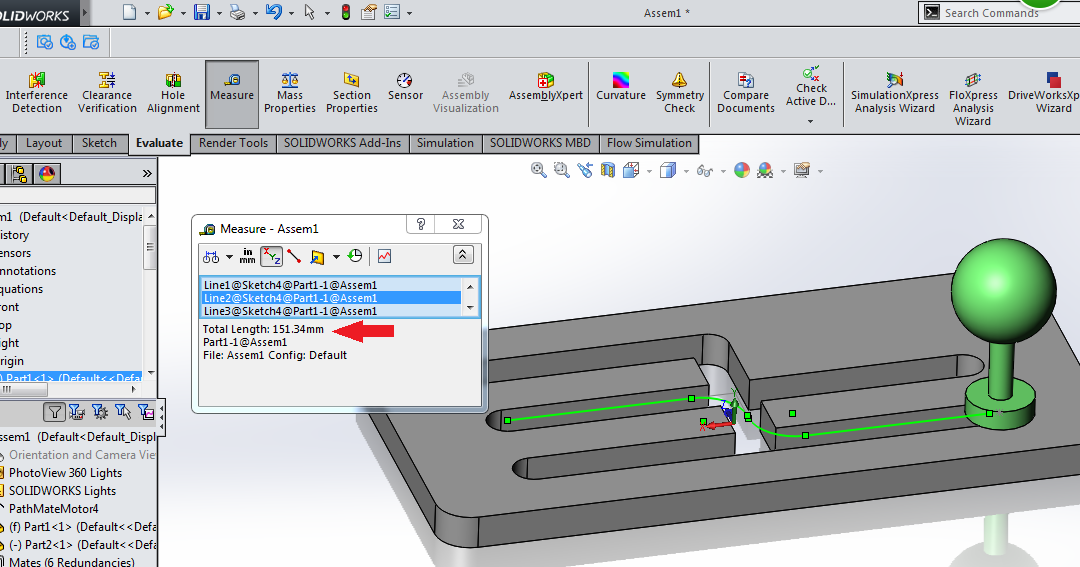1080x567 pixels.
Task: Select Line3@Sketch4@Part1-1@Assem1 entry
Action: coord(331,311)
